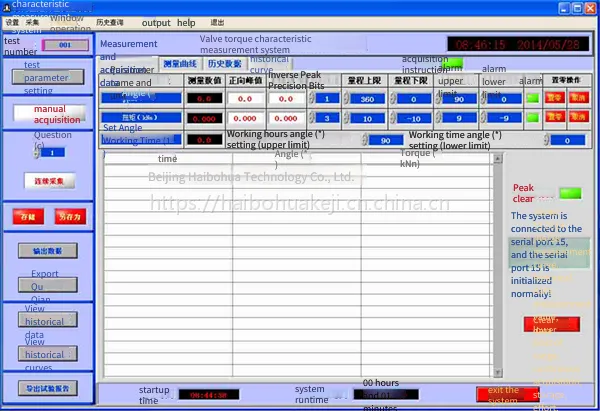Click the startup time display
The height and width of the screenshot is (411, 600).
click(209, 395)
